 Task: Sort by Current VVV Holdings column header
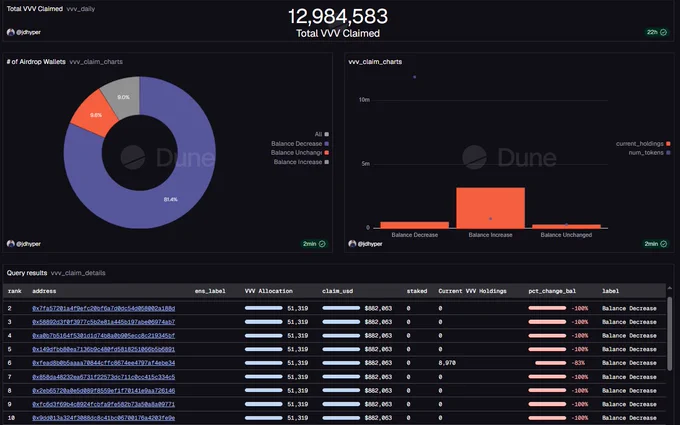[x=472, y=291]
